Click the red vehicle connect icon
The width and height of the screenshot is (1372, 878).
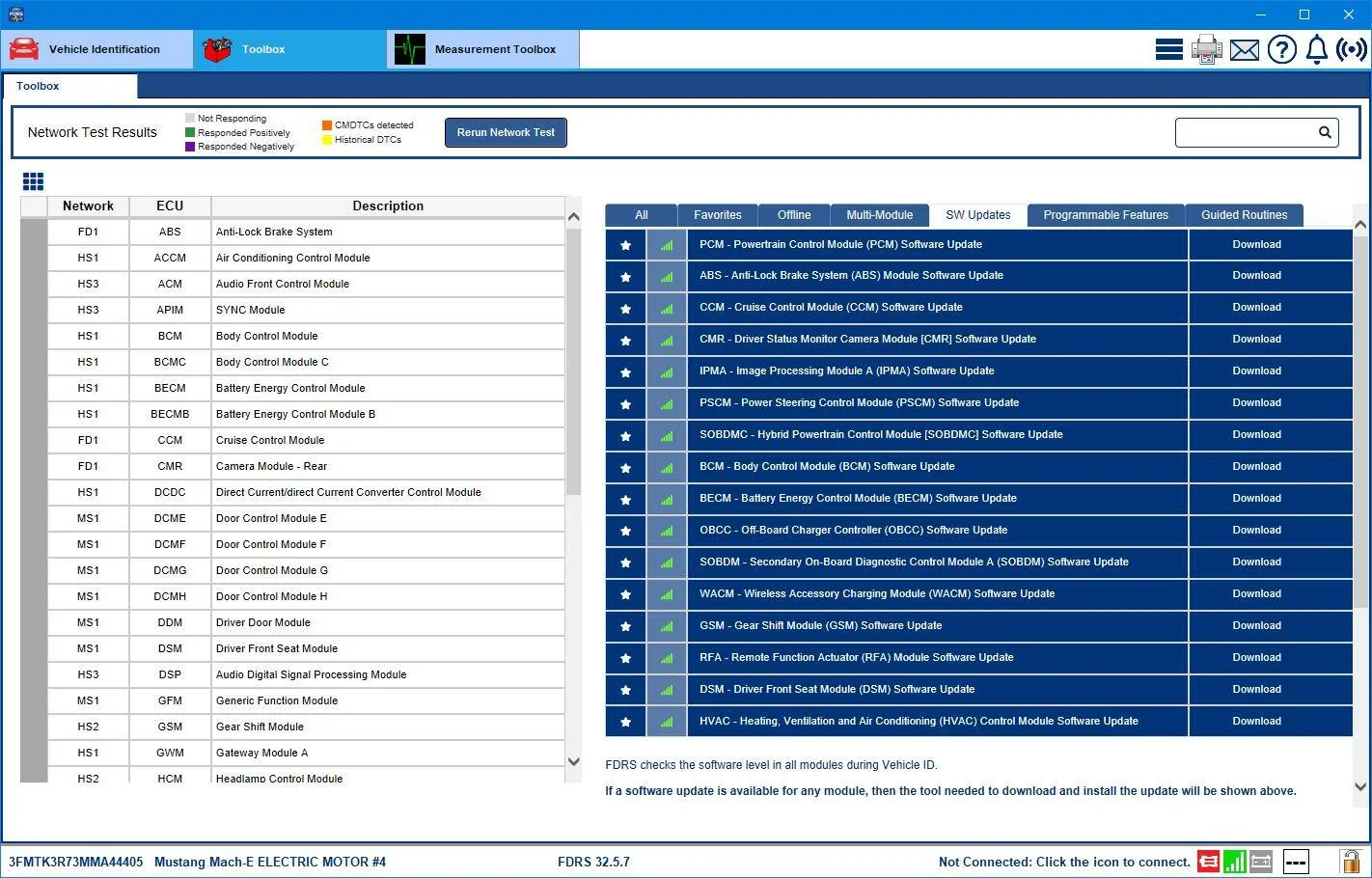1208,861
